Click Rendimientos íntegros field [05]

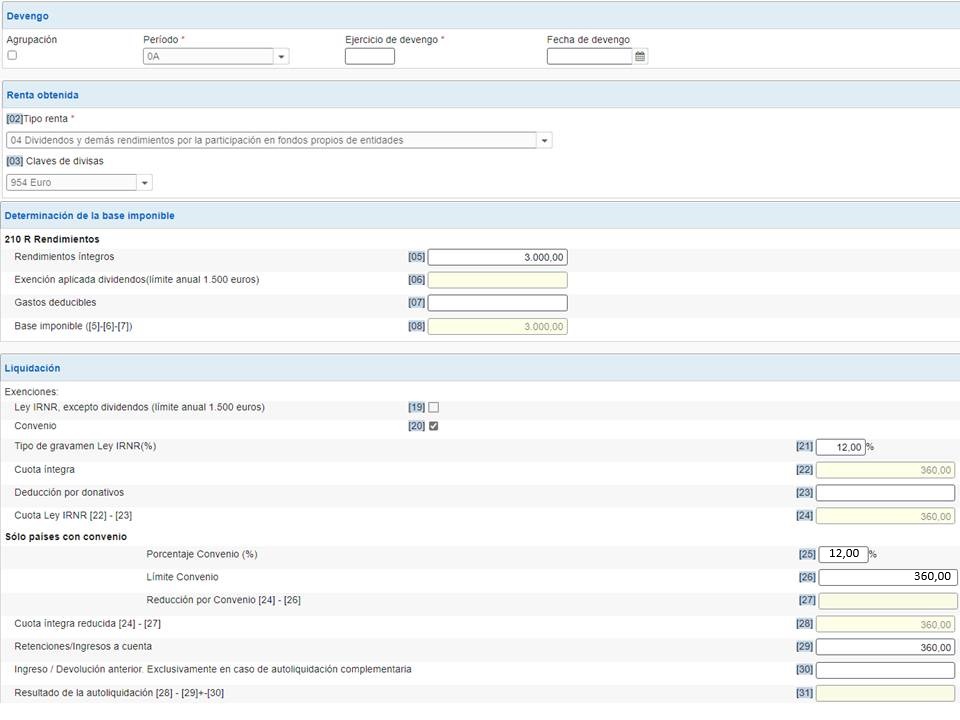pyautogui.click(x=498, y=257)
